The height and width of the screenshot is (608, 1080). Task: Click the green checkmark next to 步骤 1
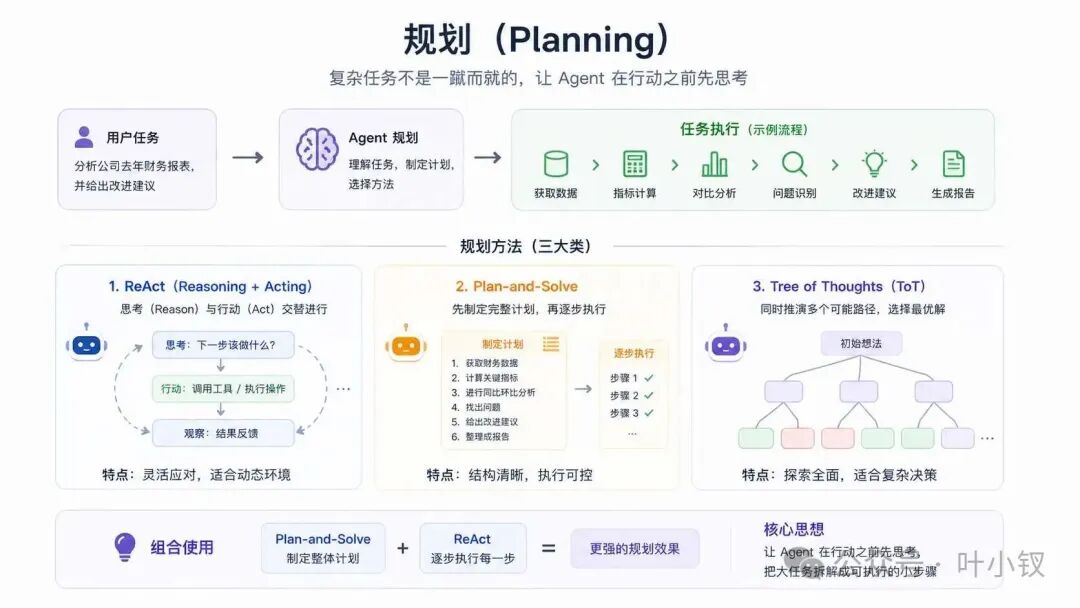click(649, 378)
